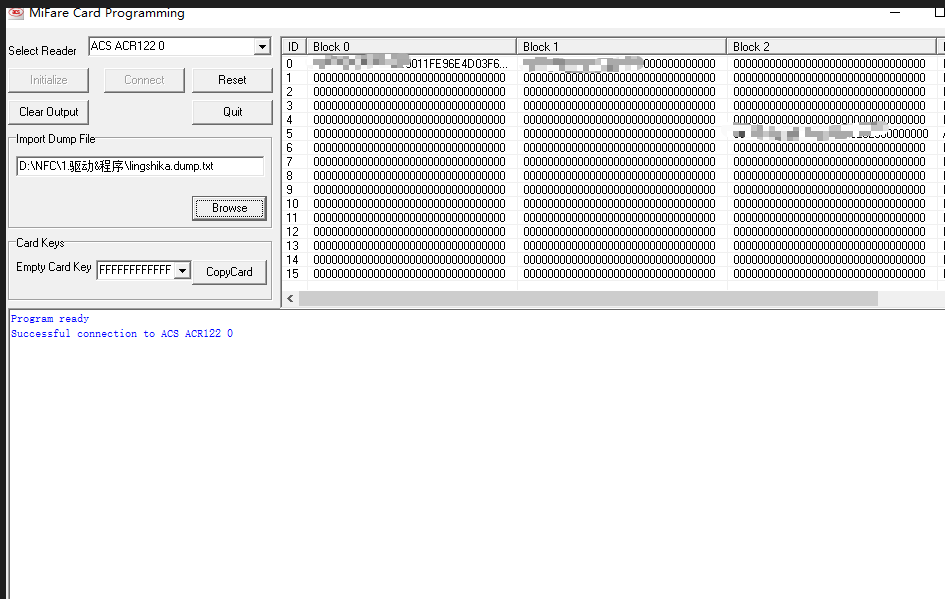Click the MiFare app icon in title bar
Viewport: 945px width, 599px height.
[15, 13]
